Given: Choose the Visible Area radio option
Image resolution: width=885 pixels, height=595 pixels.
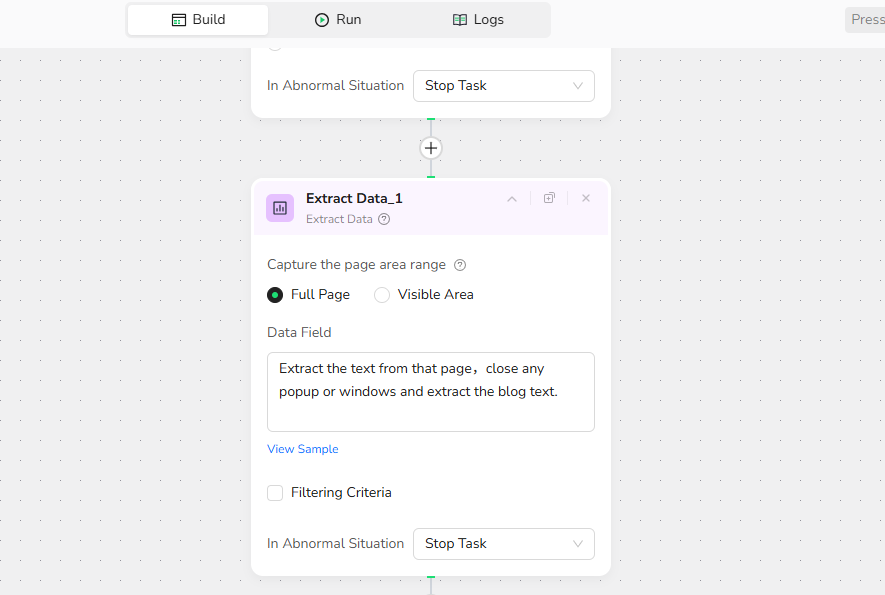Looking at the screenshot, I should point(382,295).
